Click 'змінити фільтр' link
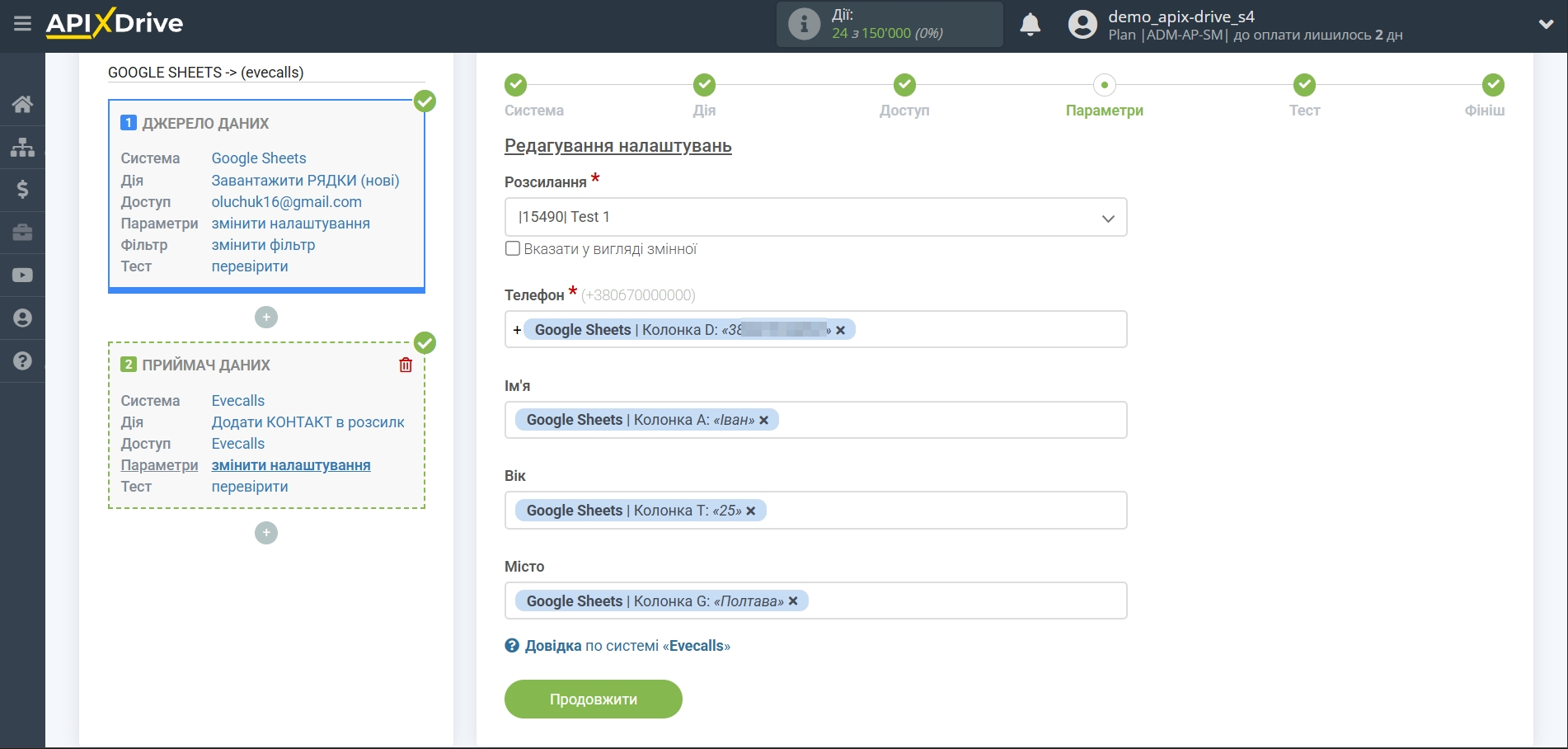Image resolution: width=1568 pixels, height=749 pixels. (264, 245)
